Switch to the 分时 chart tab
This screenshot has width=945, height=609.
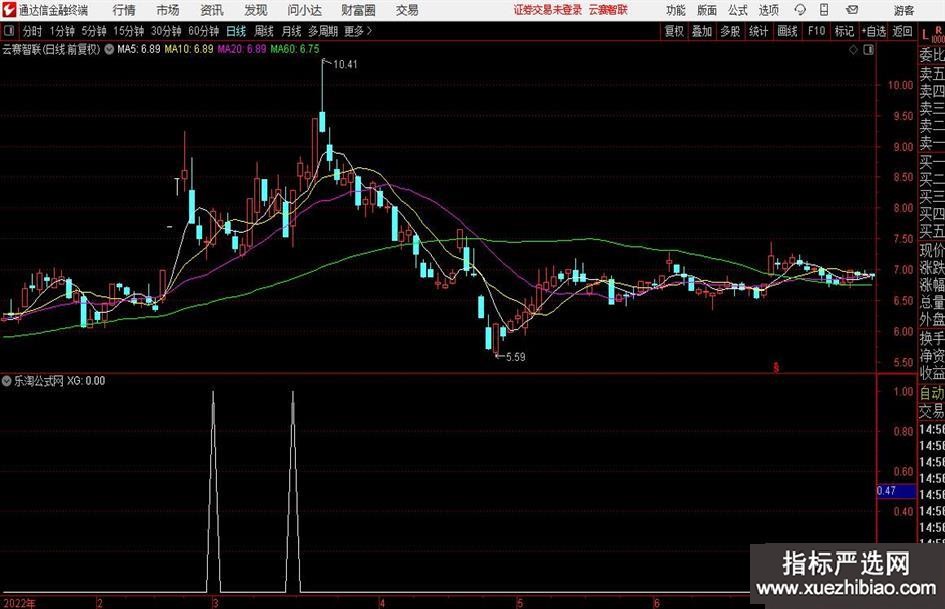[33, 31]
